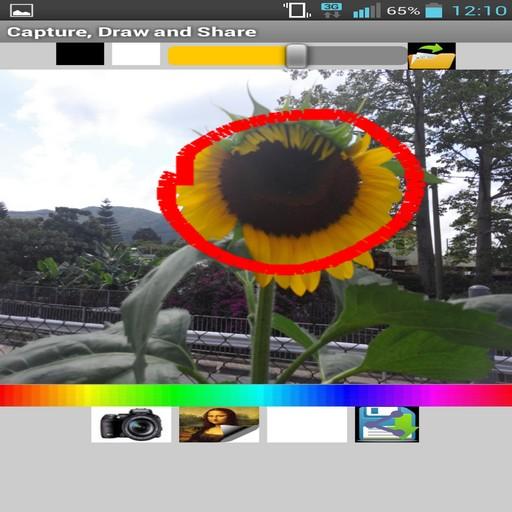Open the Mona Lisa gallery picture icon
The height and width of the screenshot is (512, 512).
(219, 425)
